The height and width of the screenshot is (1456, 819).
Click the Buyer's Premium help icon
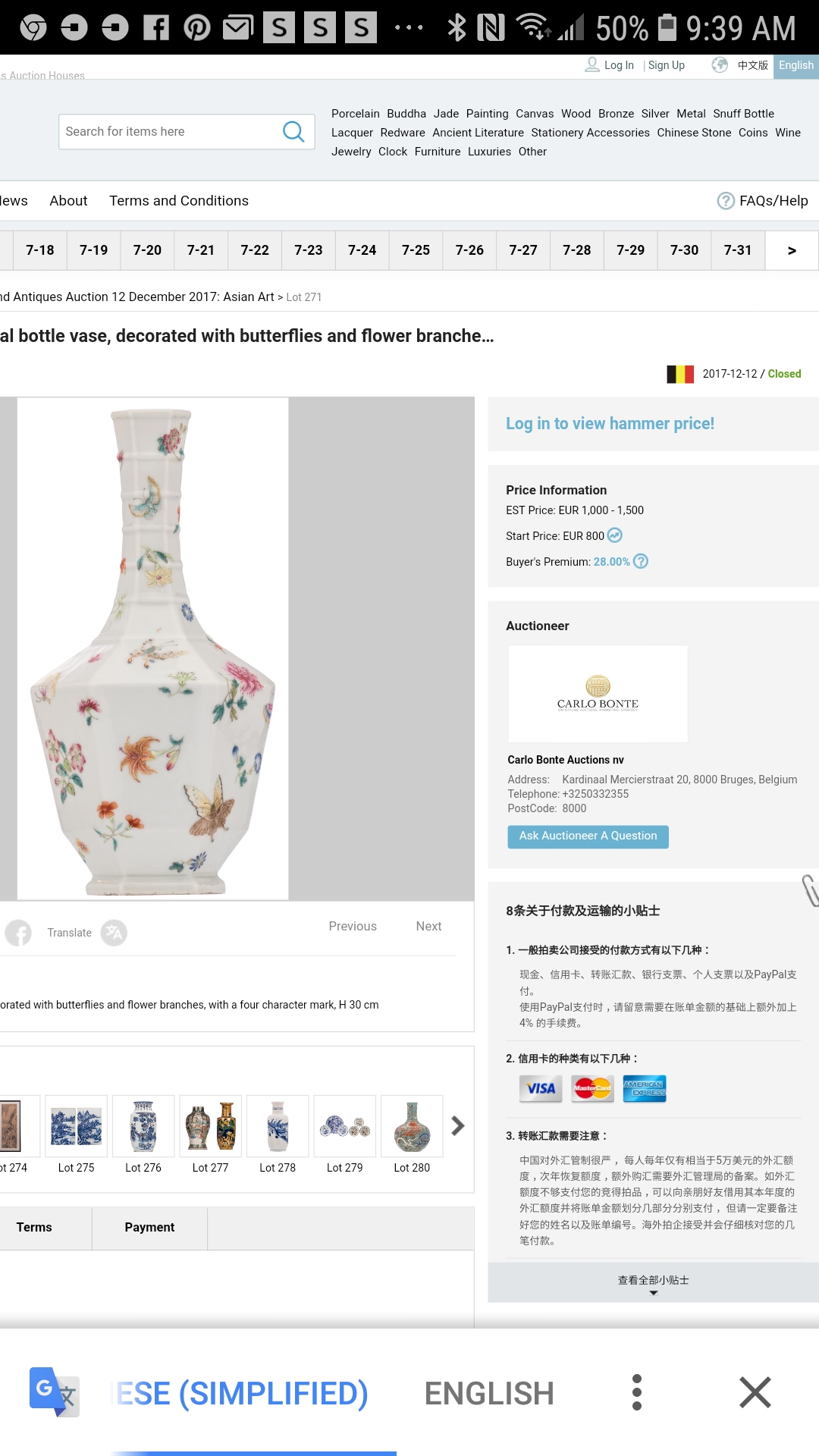(x=641, y=561)
